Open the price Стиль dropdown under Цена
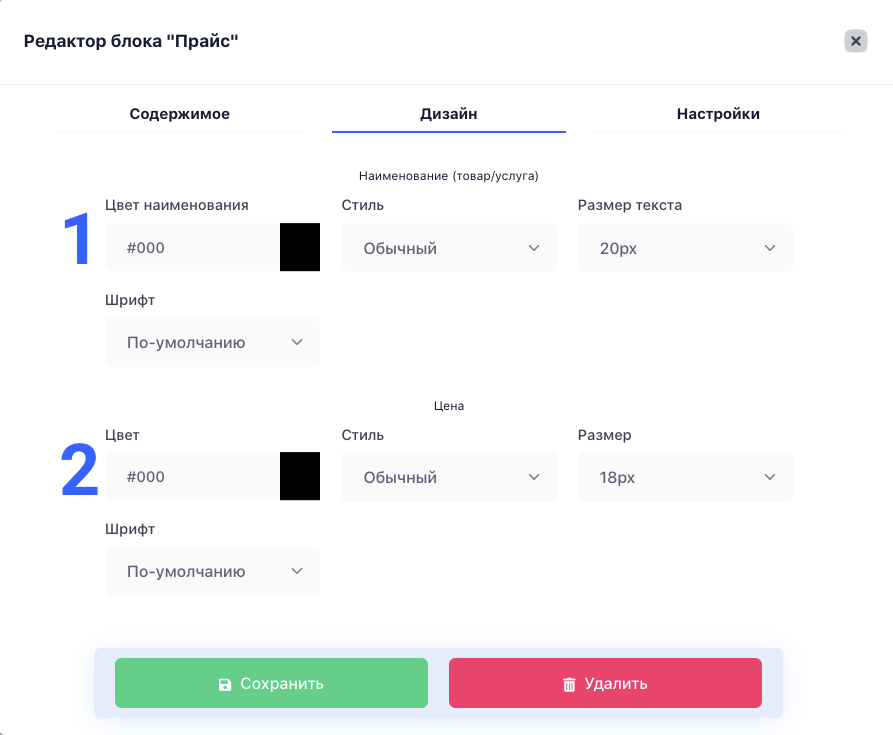This screenshot has height=735, width=893. (449, 477)
